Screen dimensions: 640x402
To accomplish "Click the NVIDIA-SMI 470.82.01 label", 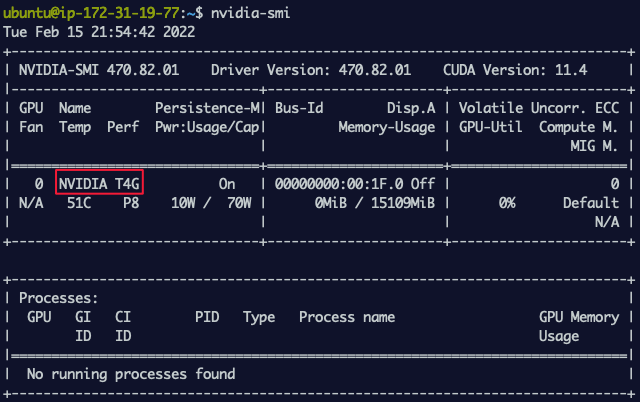I will (99, 70).
